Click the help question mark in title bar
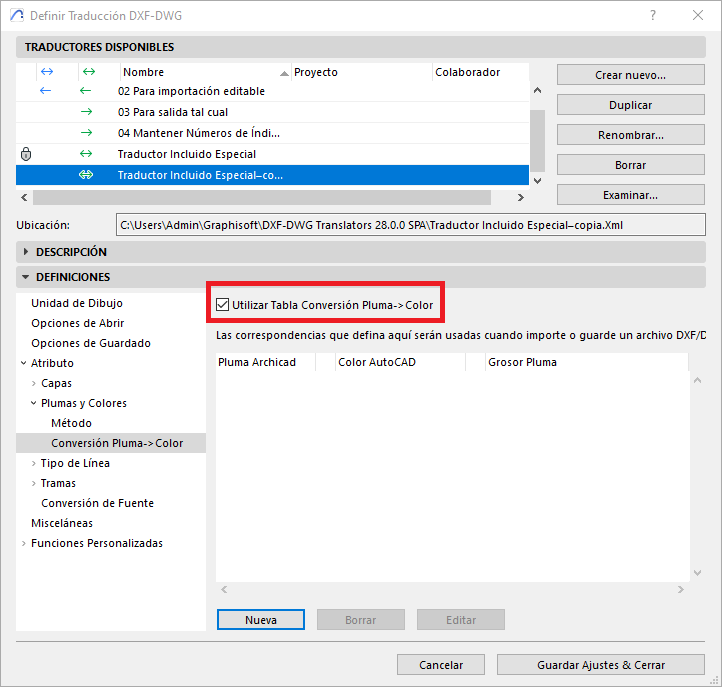This screenshot has width=722, height=687. click(652, 16)
